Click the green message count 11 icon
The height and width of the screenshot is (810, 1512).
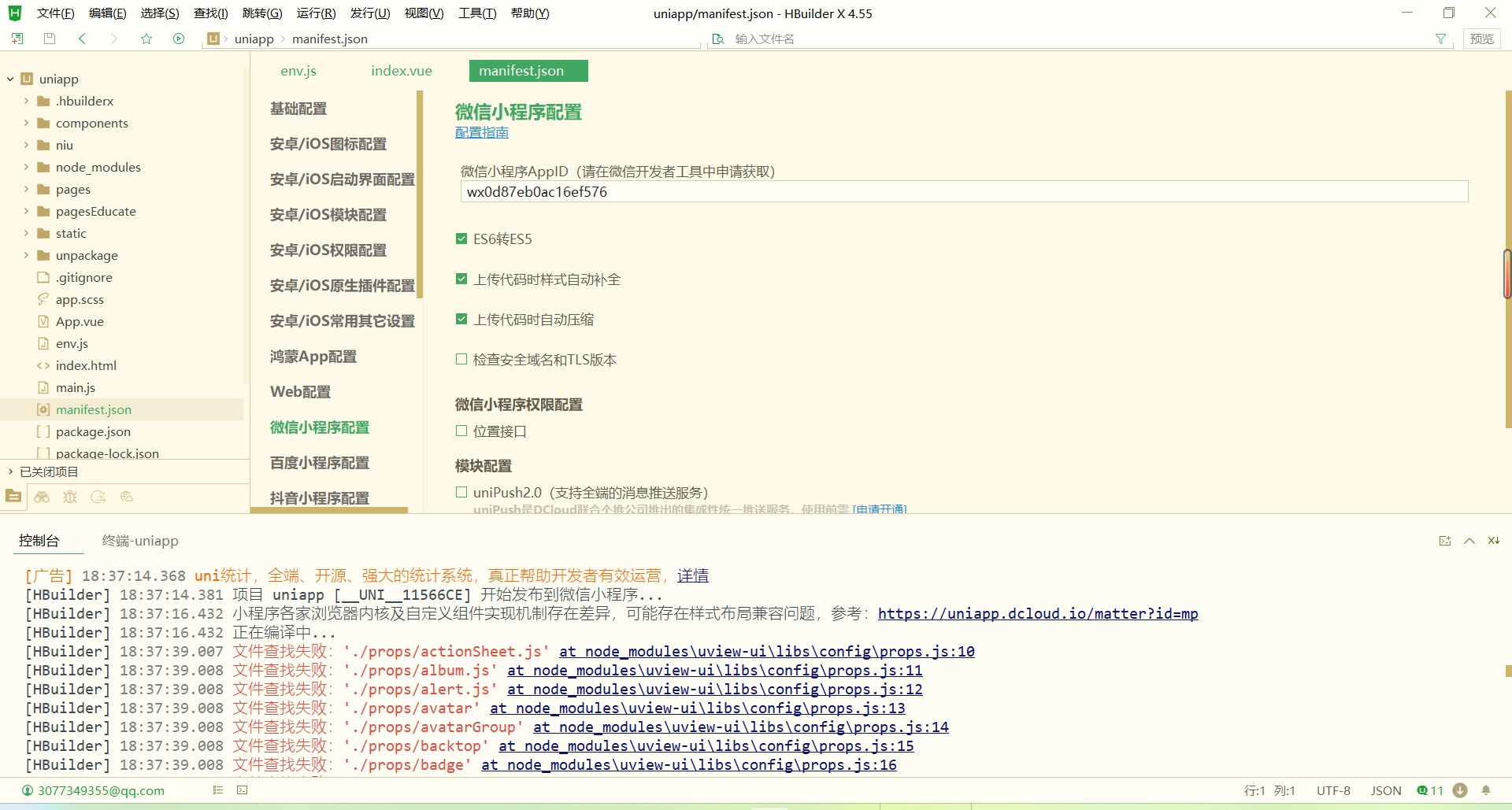pos(1430,790)
